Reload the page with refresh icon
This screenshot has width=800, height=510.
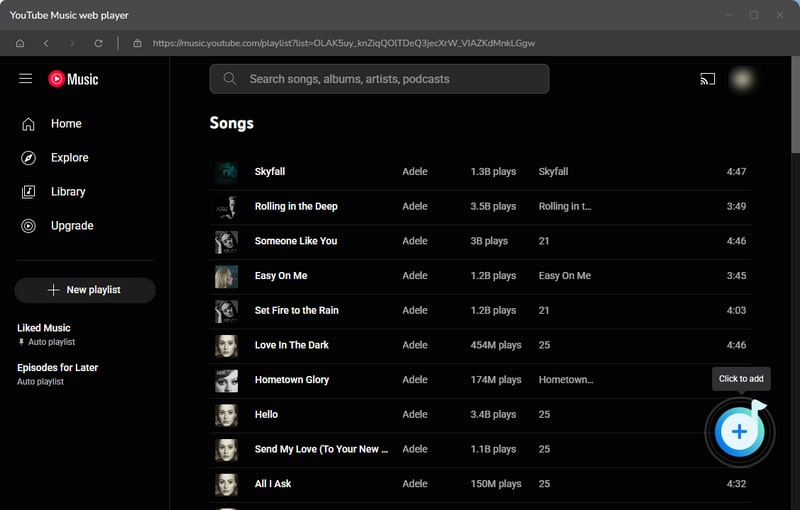click(98, 43)
